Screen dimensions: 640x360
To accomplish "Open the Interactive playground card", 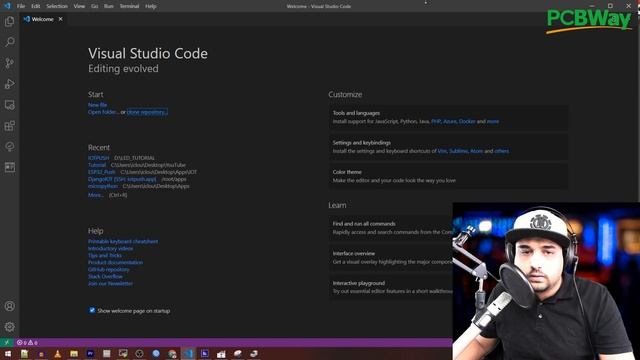I will pyautogui.click(x=391, y=287).
